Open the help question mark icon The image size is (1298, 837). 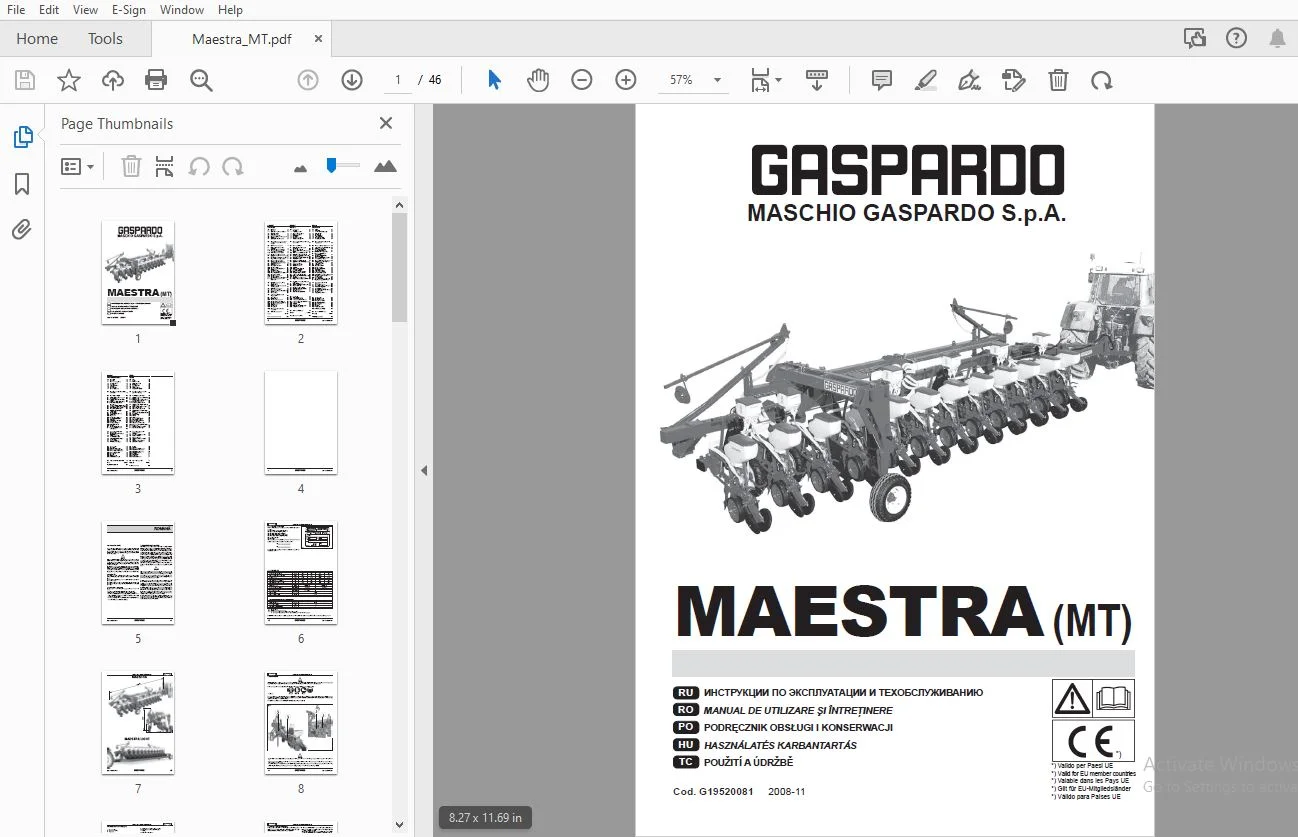pos(1237,39)
